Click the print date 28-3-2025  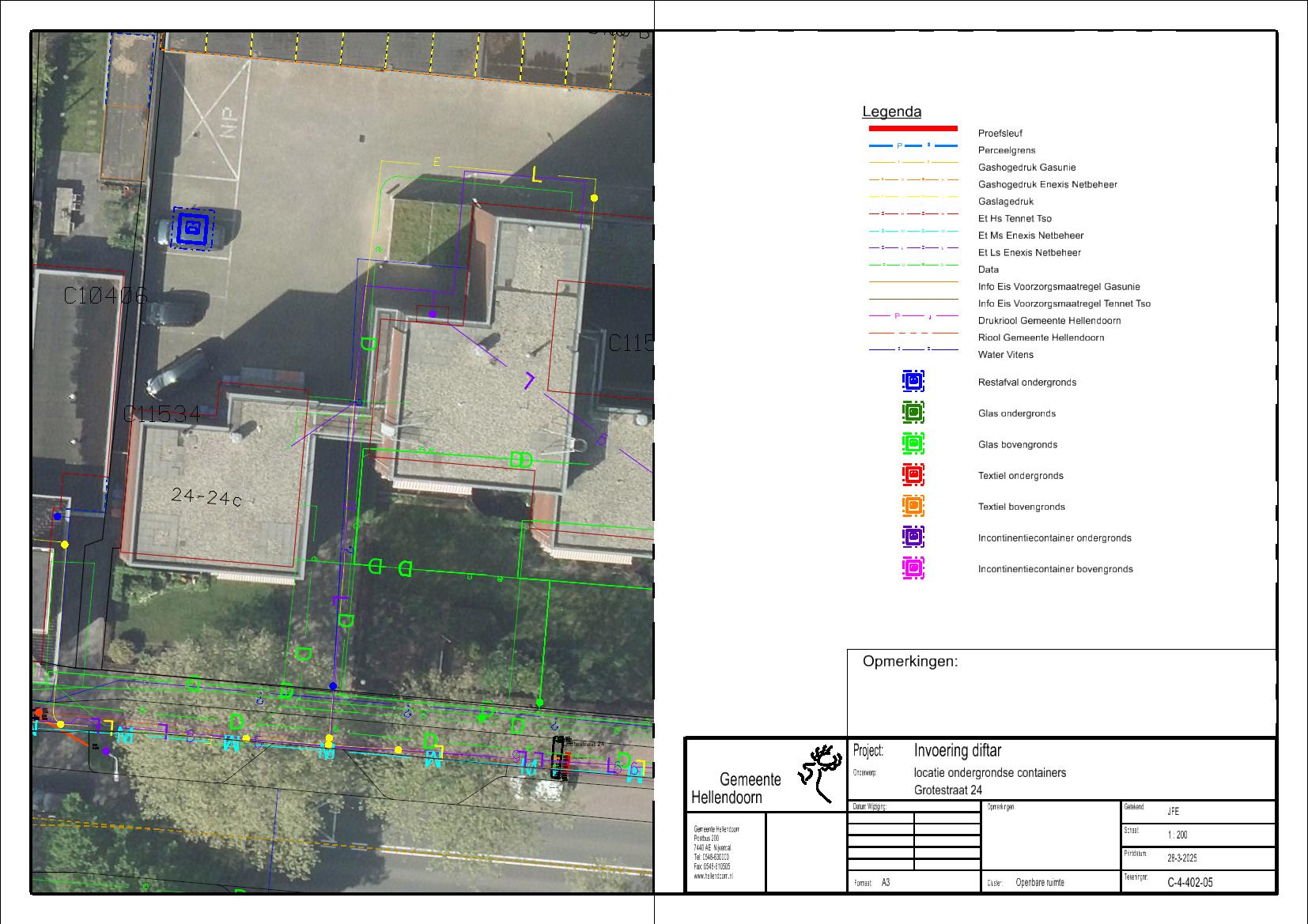[1183, 858]
